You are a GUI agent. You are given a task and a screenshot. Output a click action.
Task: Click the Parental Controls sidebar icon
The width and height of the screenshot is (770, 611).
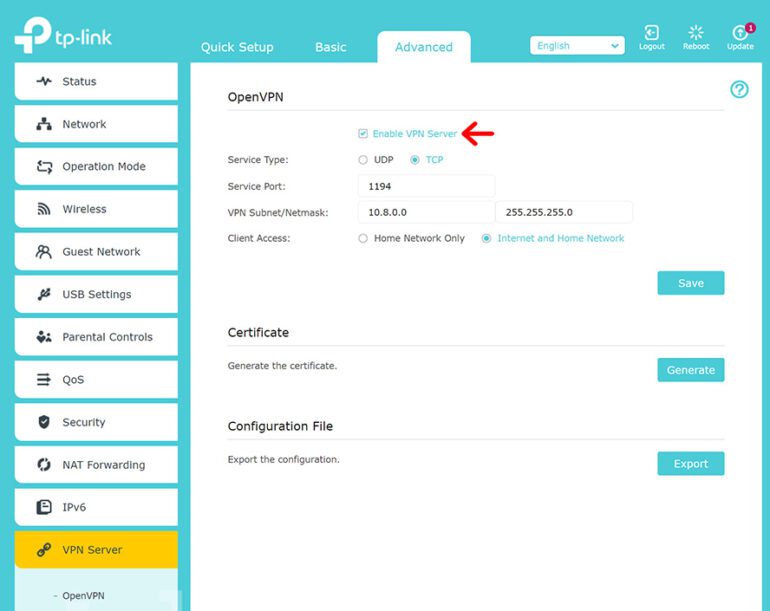(x=44, y=337)
